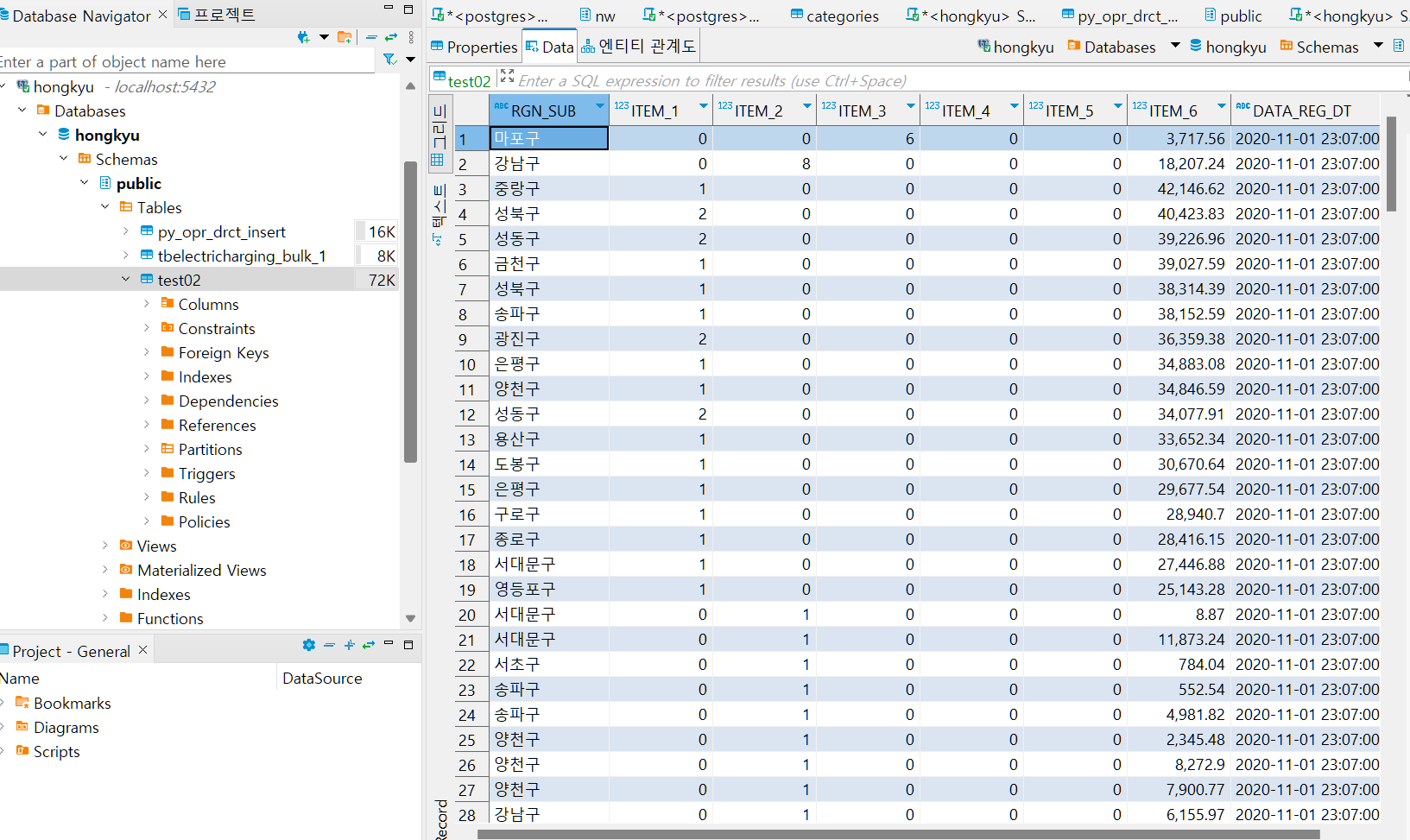Open Database Navigator view menu (three dots)
This screenshot has height=840, width=1410.
[411, 37]
